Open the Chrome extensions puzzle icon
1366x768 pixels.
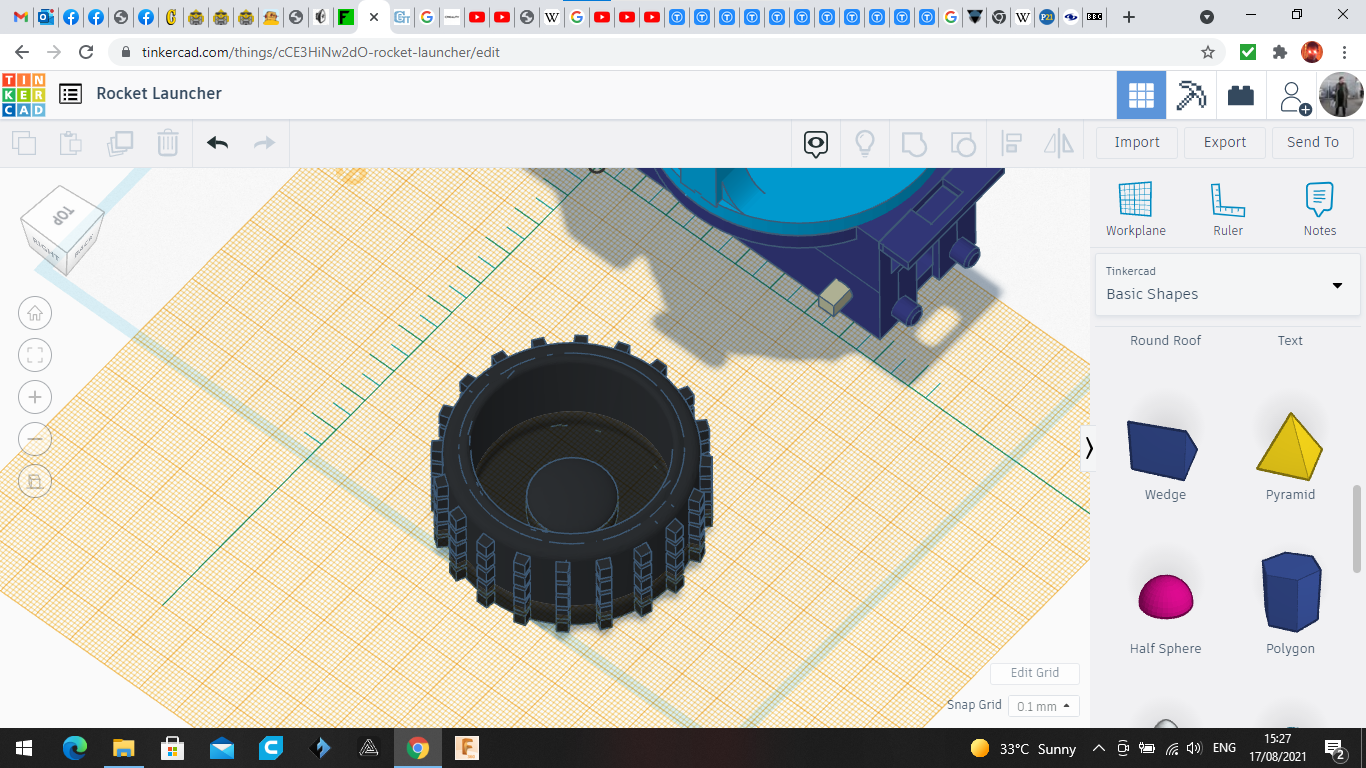1279,52
